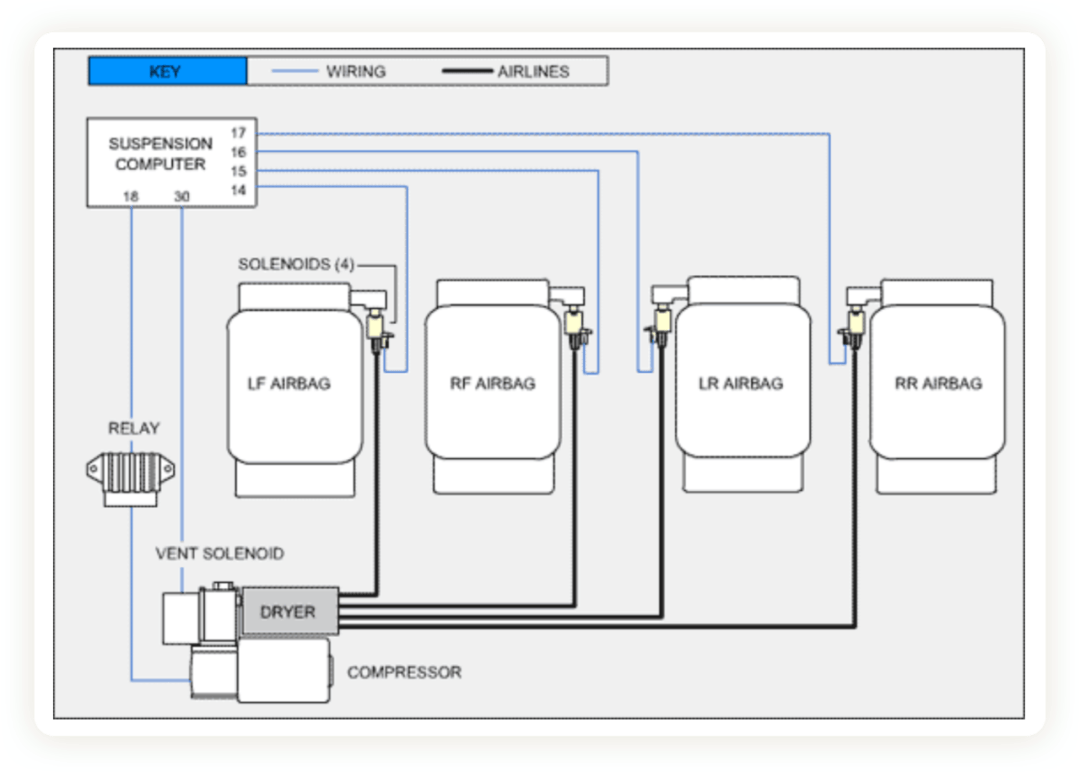Click pin 18 on the suspension computer
Viewport: 1080px width, 772px height.
pos(131,197)
